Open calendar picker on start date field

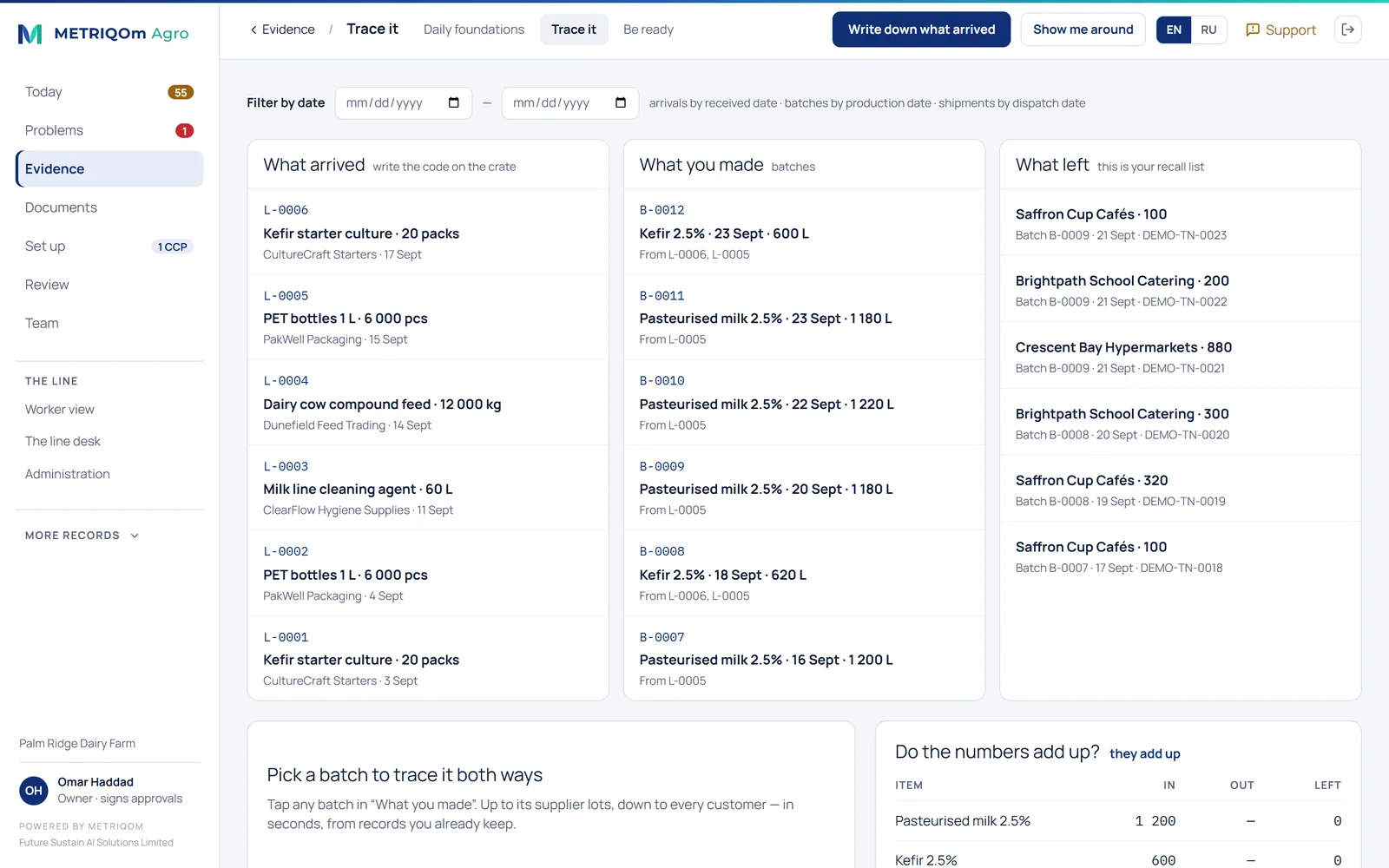coord(453,102)
